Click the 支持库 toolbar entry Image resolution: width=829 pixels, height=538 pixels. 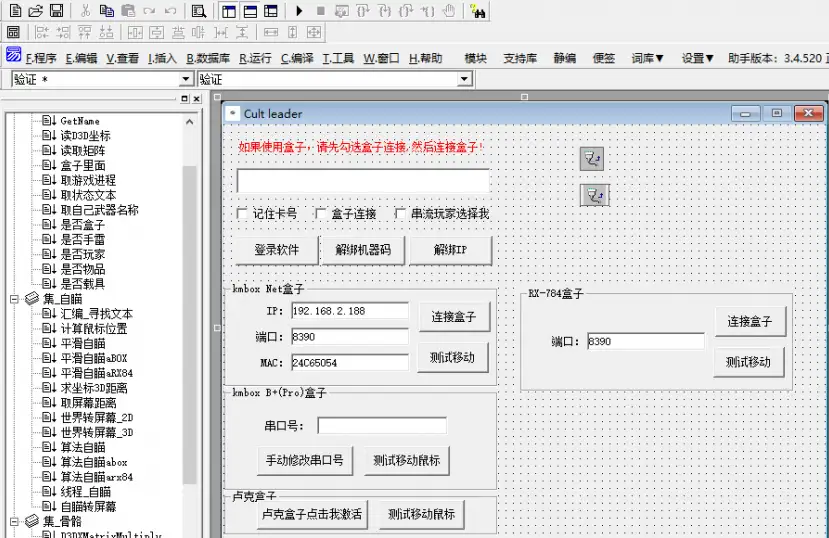520,58
